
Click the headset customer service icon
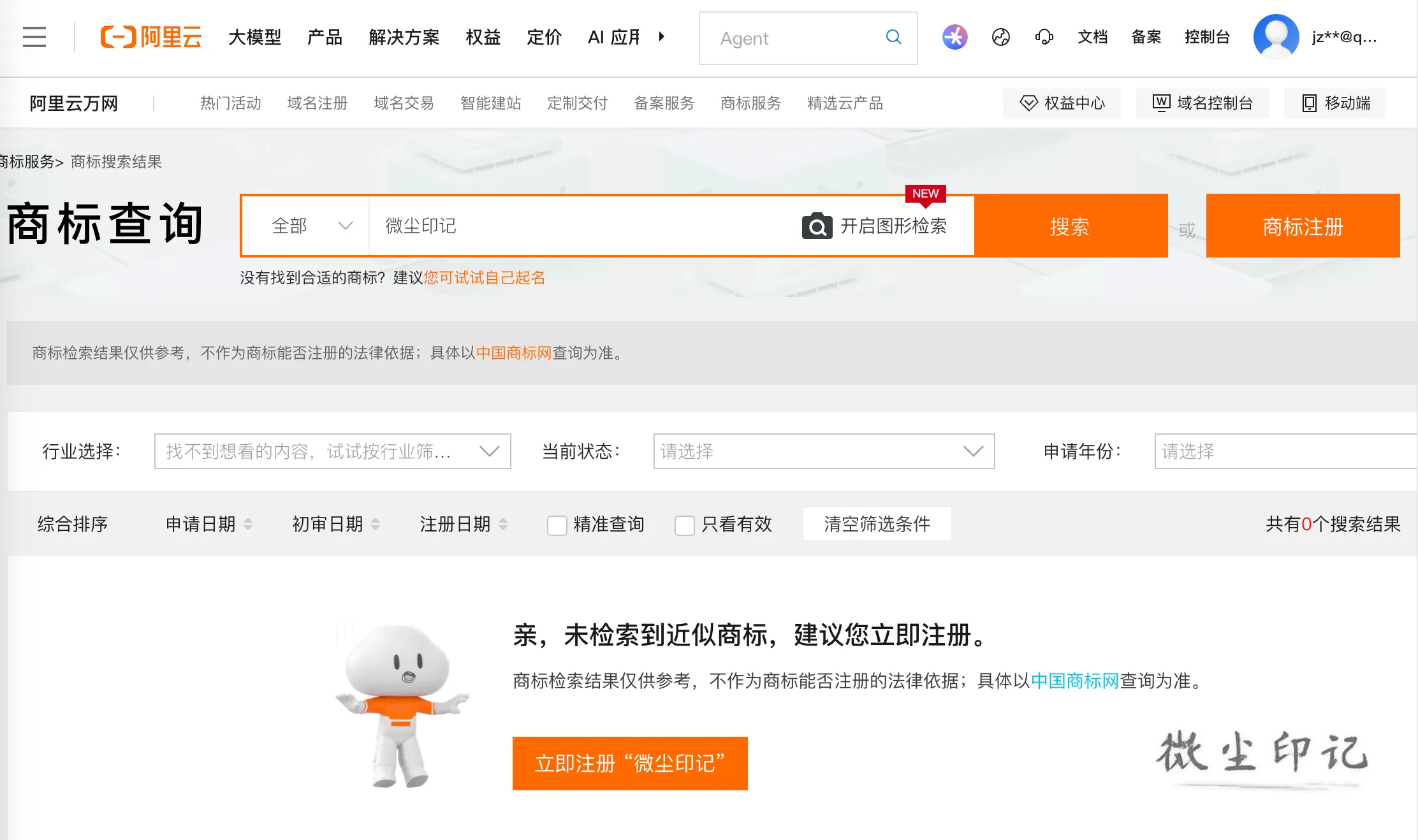pyautogui.click(x=1044, y=37)
